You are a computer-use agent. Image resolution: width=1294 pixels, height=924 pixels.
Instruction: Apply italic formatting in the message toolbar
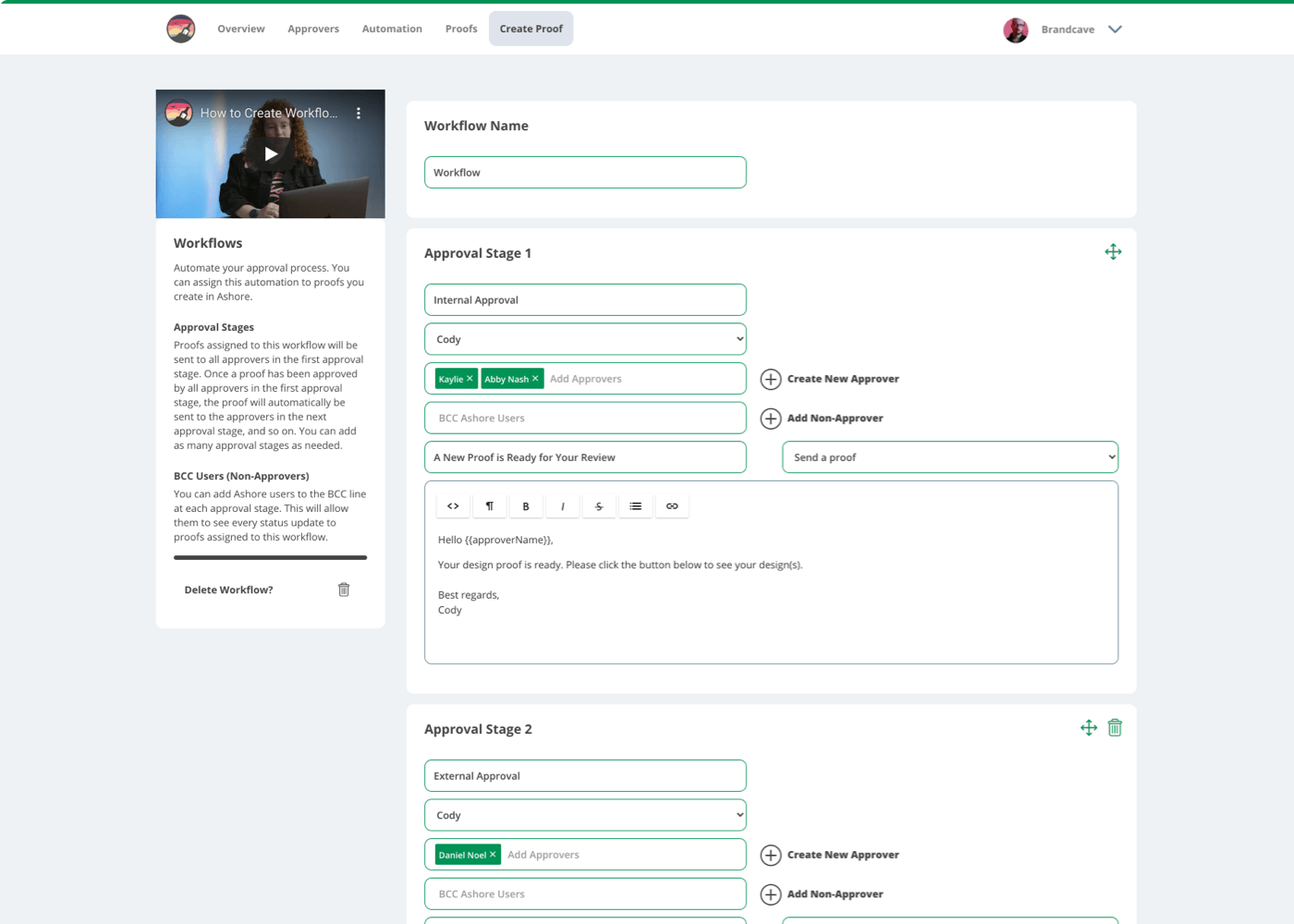(562, 505)
